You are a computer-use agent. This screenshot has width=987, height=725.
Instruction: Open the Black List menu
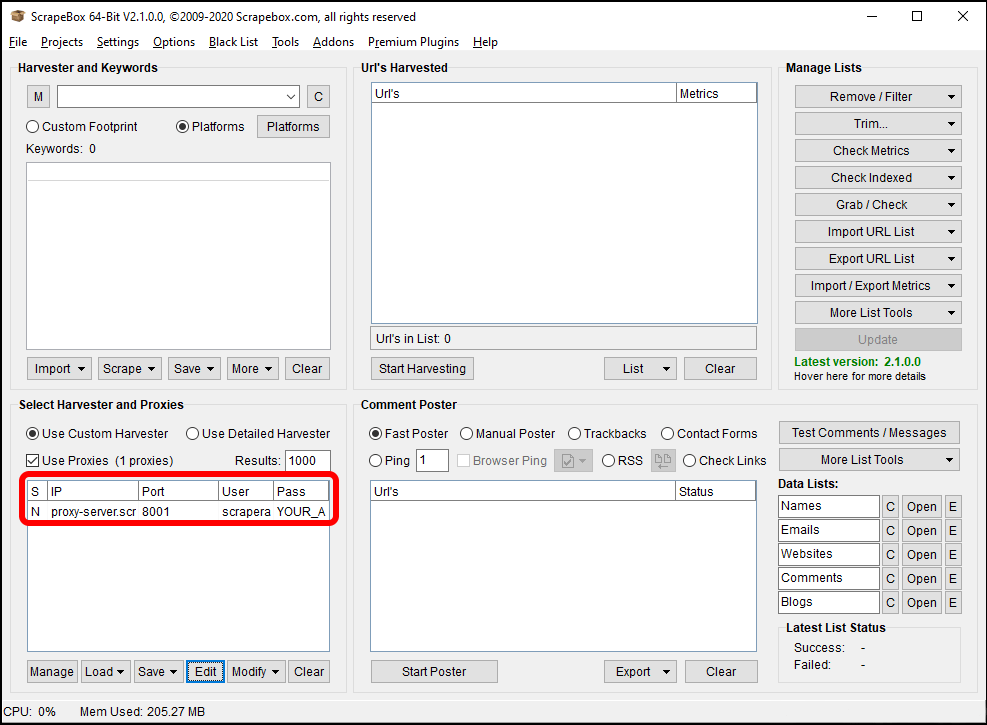[233, 42]
